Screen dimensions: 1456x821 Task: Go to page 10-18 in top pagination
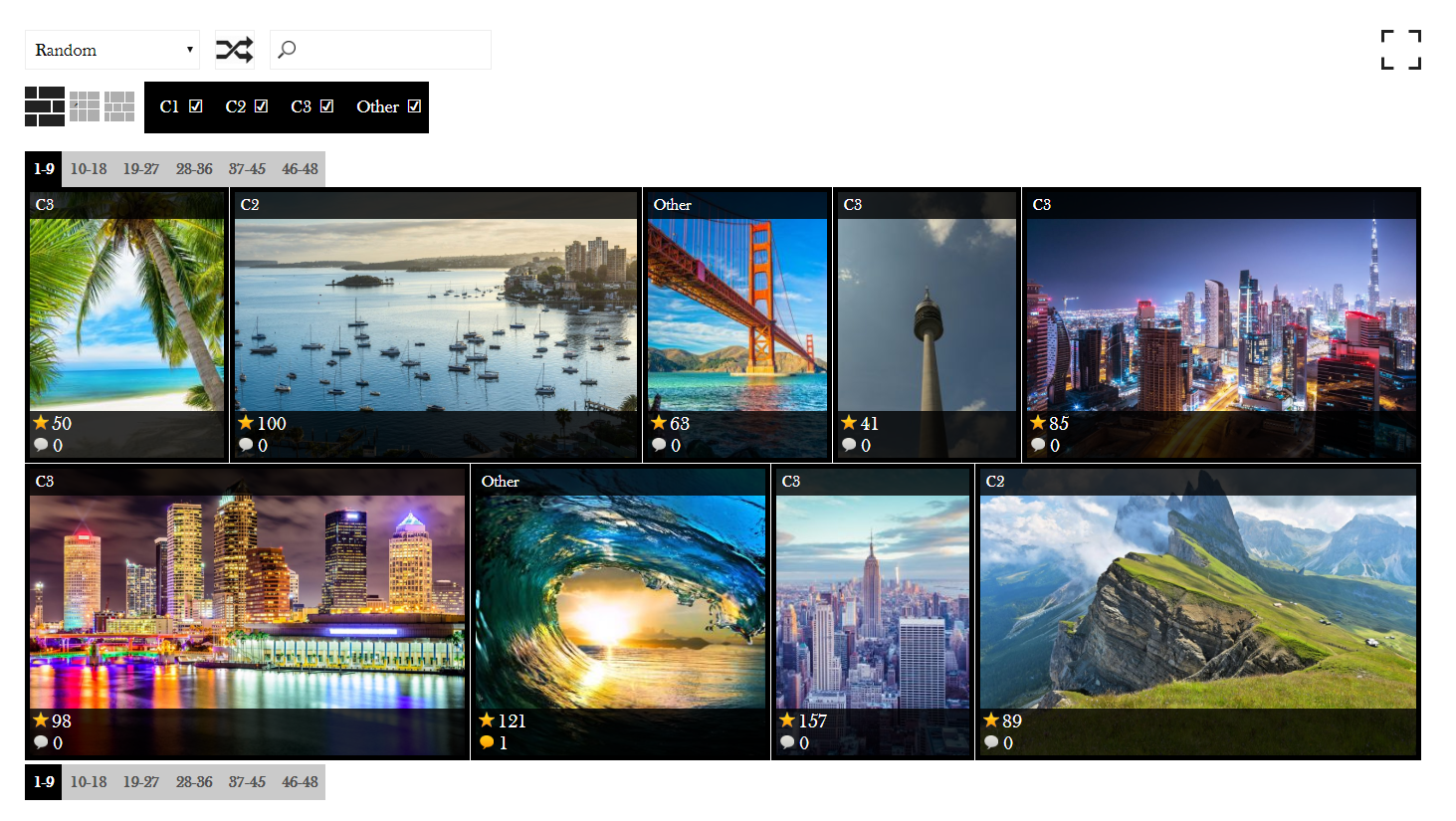(x=89, y=169)
